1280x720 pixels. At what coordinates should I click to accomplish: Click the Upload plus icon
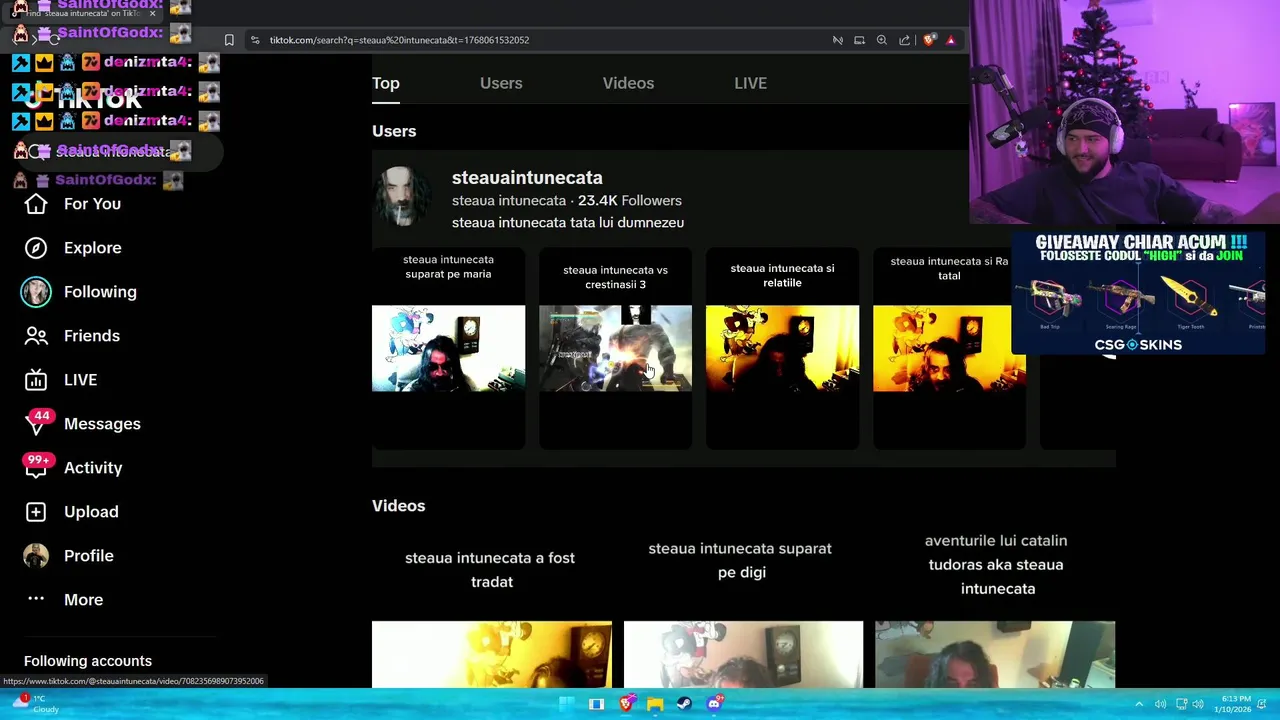tap(36, 512)
